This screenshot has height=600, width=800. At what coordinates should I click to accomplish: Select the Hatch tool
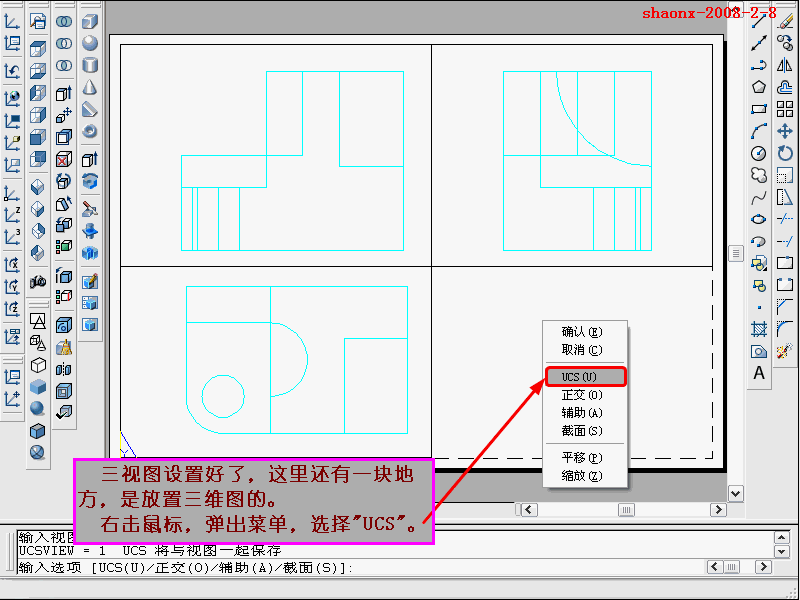(x=759, y=329)
